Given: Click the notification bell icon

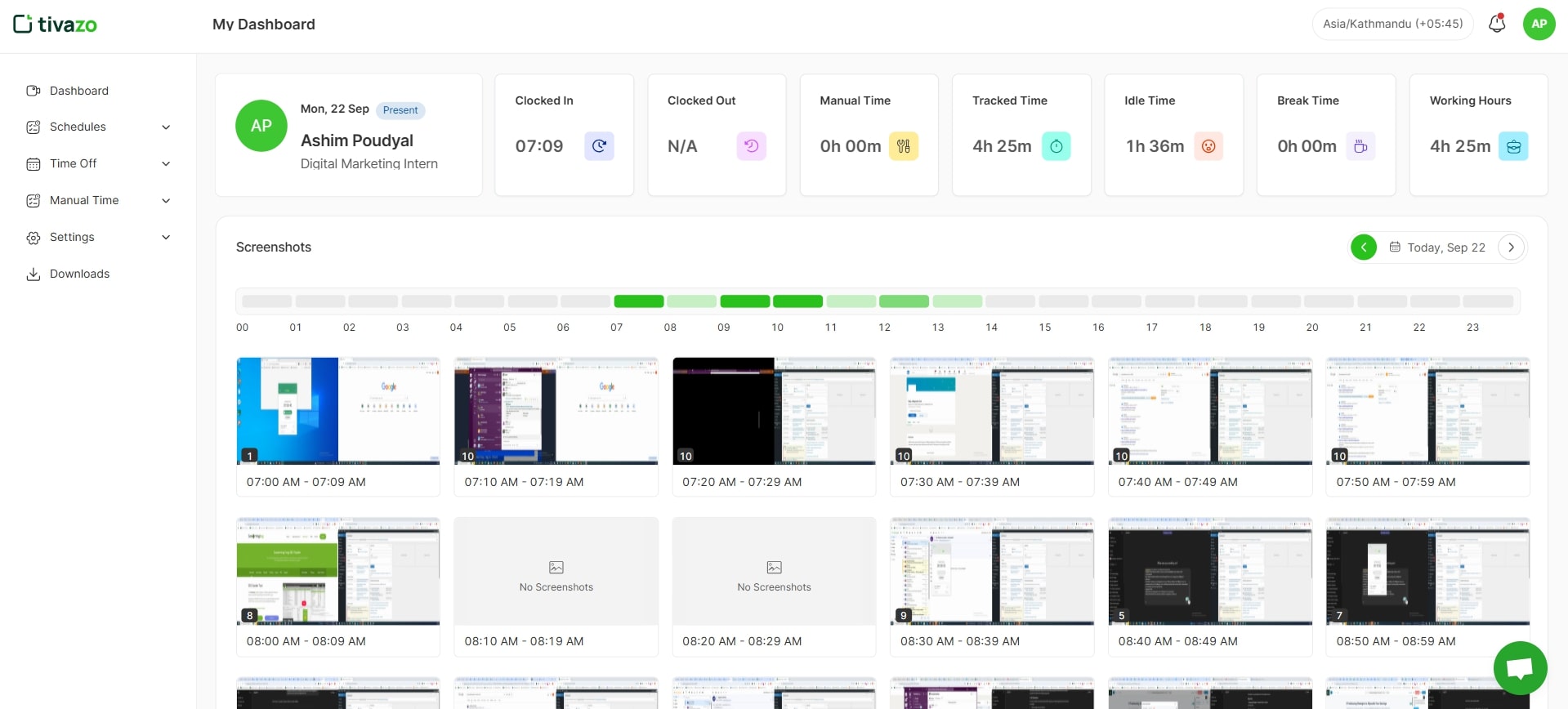Looking at the screenshot, I should (x=1496, y=24).
